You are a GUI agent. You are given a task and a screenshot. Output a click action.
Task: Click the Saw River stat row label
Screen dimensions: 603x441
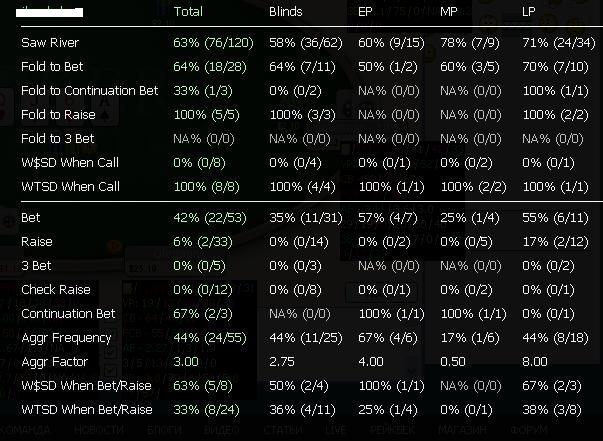point(50,44)
